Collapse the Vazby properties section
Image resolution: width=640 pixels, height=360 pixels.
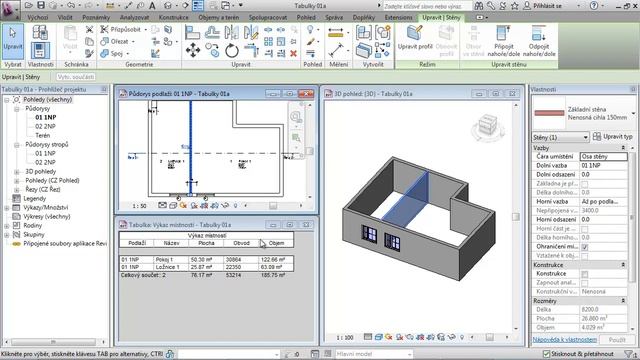pyautogui.click(x=623, y=148)
